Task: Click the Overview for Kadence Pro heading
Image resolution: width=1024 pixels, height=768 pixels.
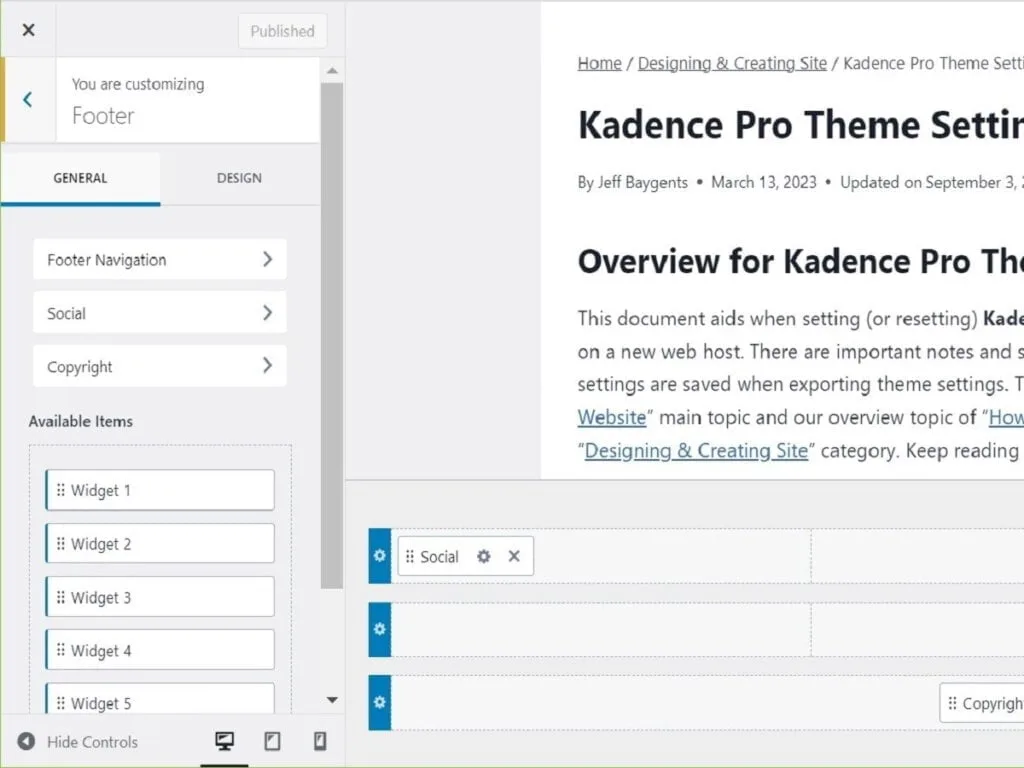Action: pos(801,261)
